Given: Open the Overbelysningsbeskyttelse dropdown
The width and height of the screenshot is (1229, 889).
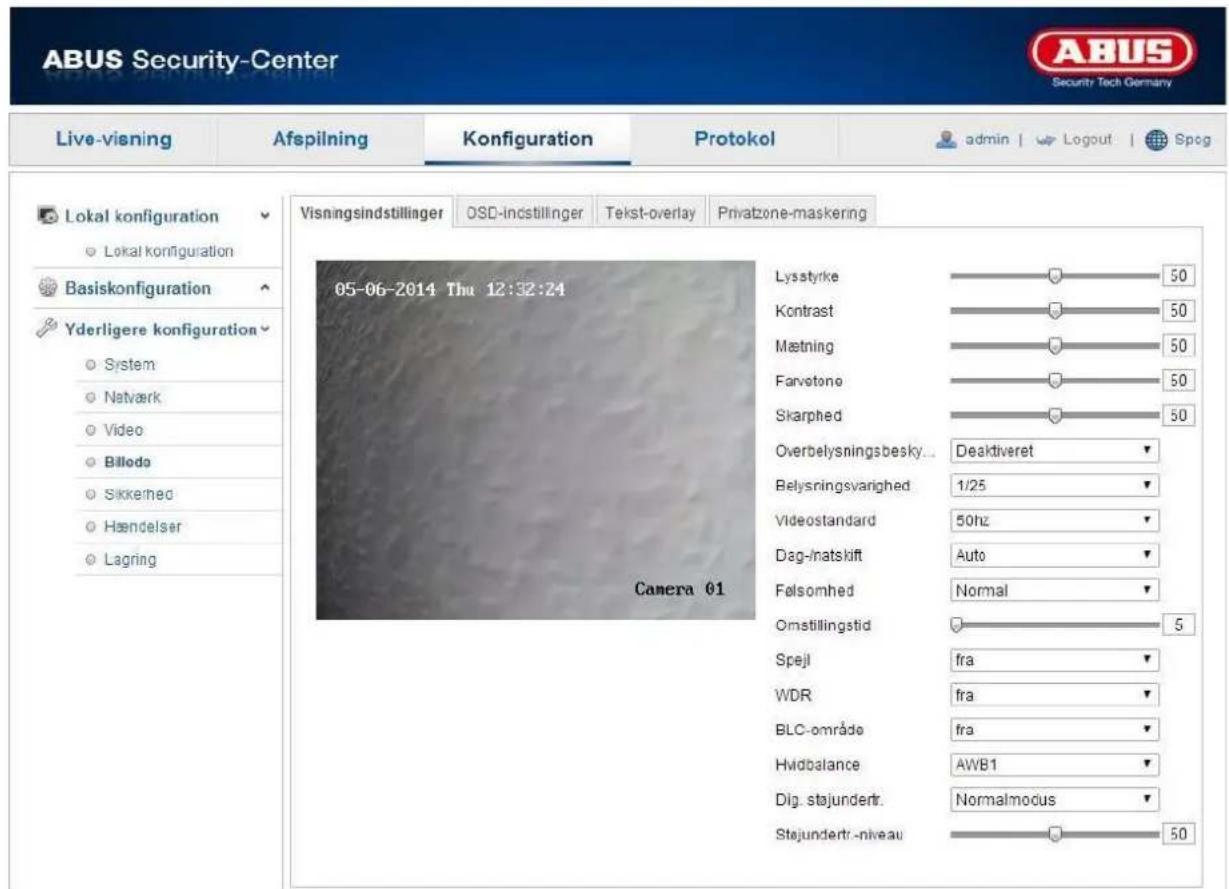Looking at the screenshot, I should click(1053, 451).
